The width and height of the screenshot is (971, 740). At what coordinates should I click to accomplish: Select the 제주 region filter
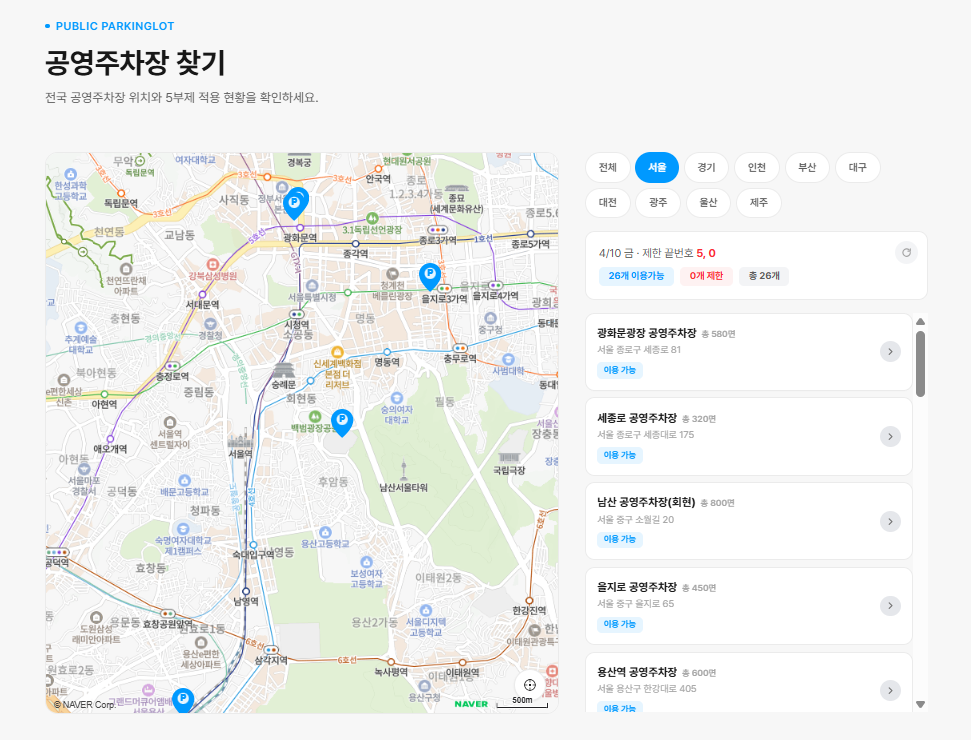coord(758,202)
